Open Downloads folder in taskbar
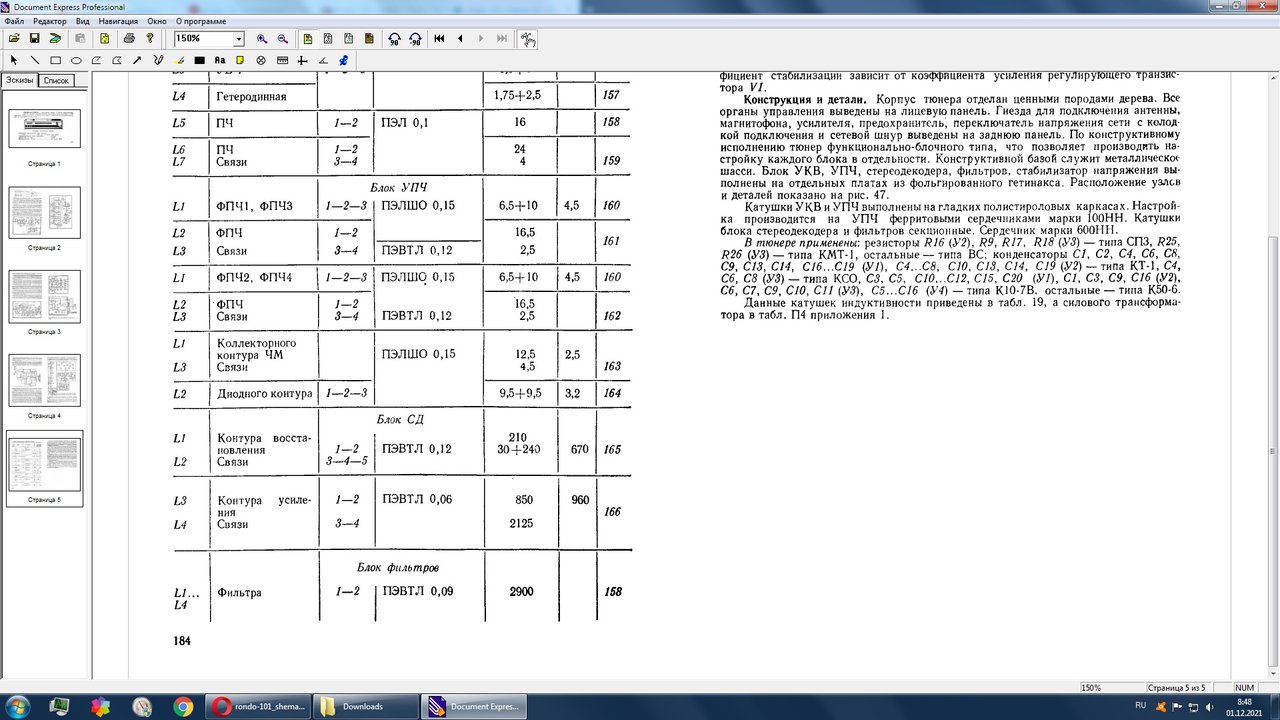This screenshot has width=1280, height=720. click(x=363, y=706)
